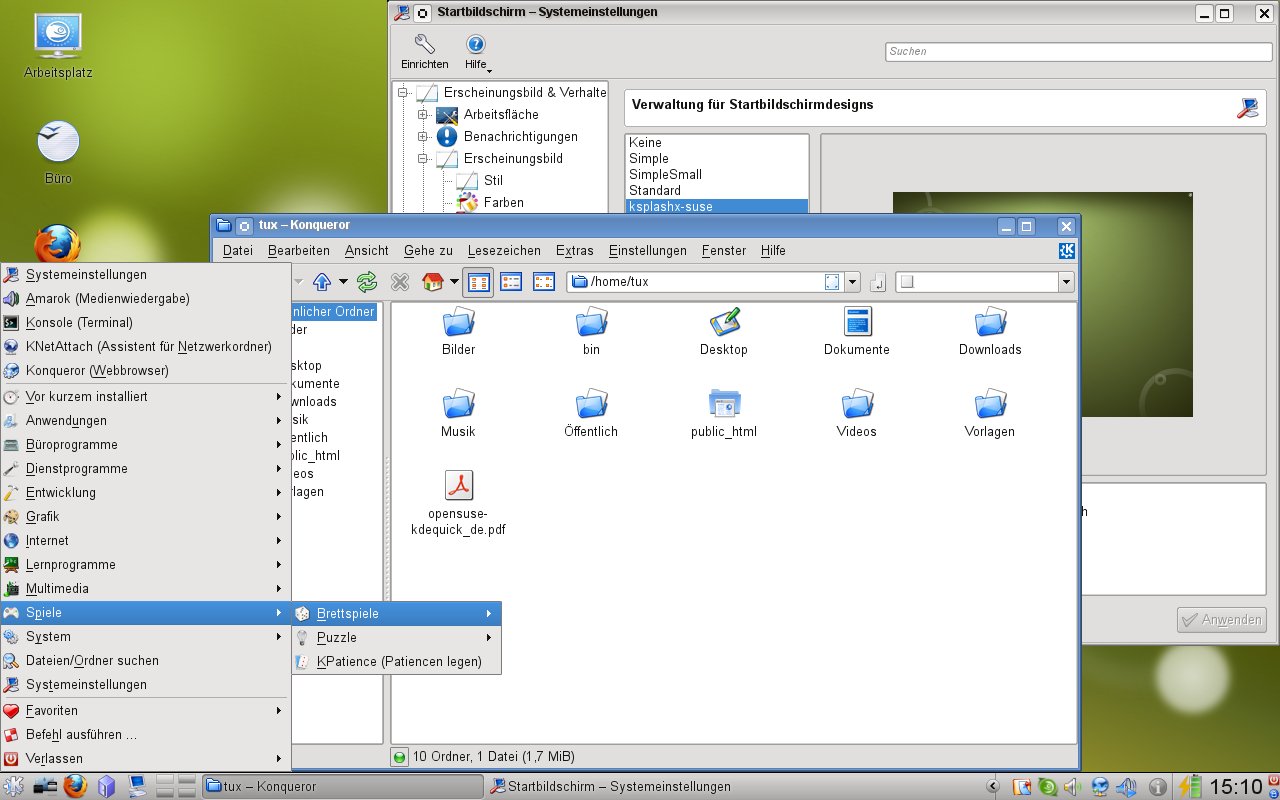Click the go button next to location bar
The image size is (1280, 800).
[878, 282]
